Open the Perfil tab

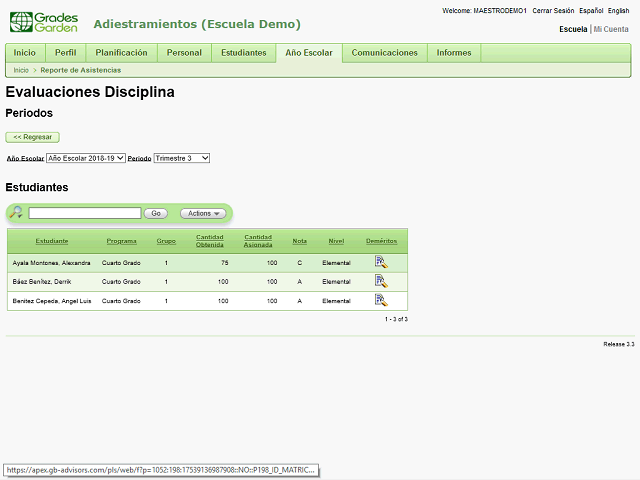(65, 53)
